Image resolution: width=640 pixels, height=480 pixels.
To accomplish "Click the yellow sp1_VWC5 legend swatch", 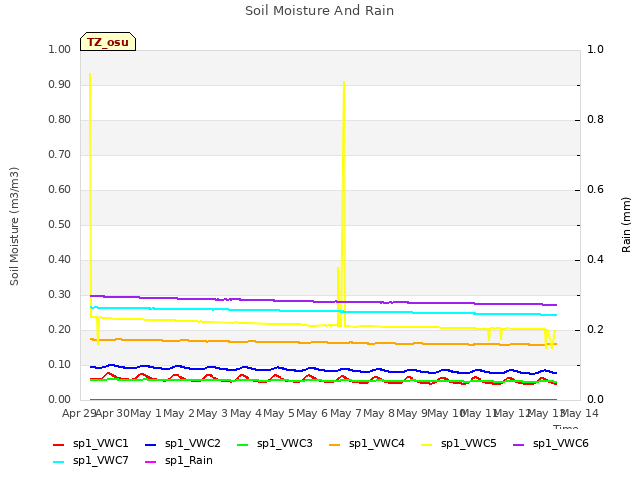I will [427, 444].
